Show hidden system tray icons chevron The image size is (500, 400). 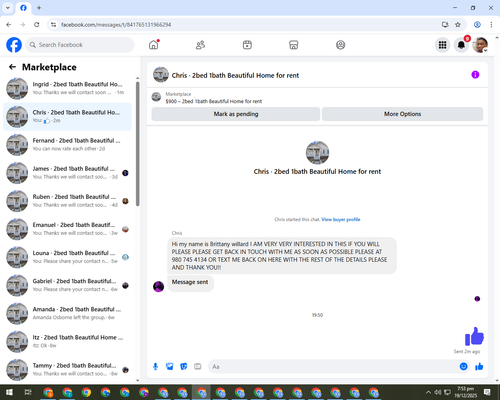(428, 392)
